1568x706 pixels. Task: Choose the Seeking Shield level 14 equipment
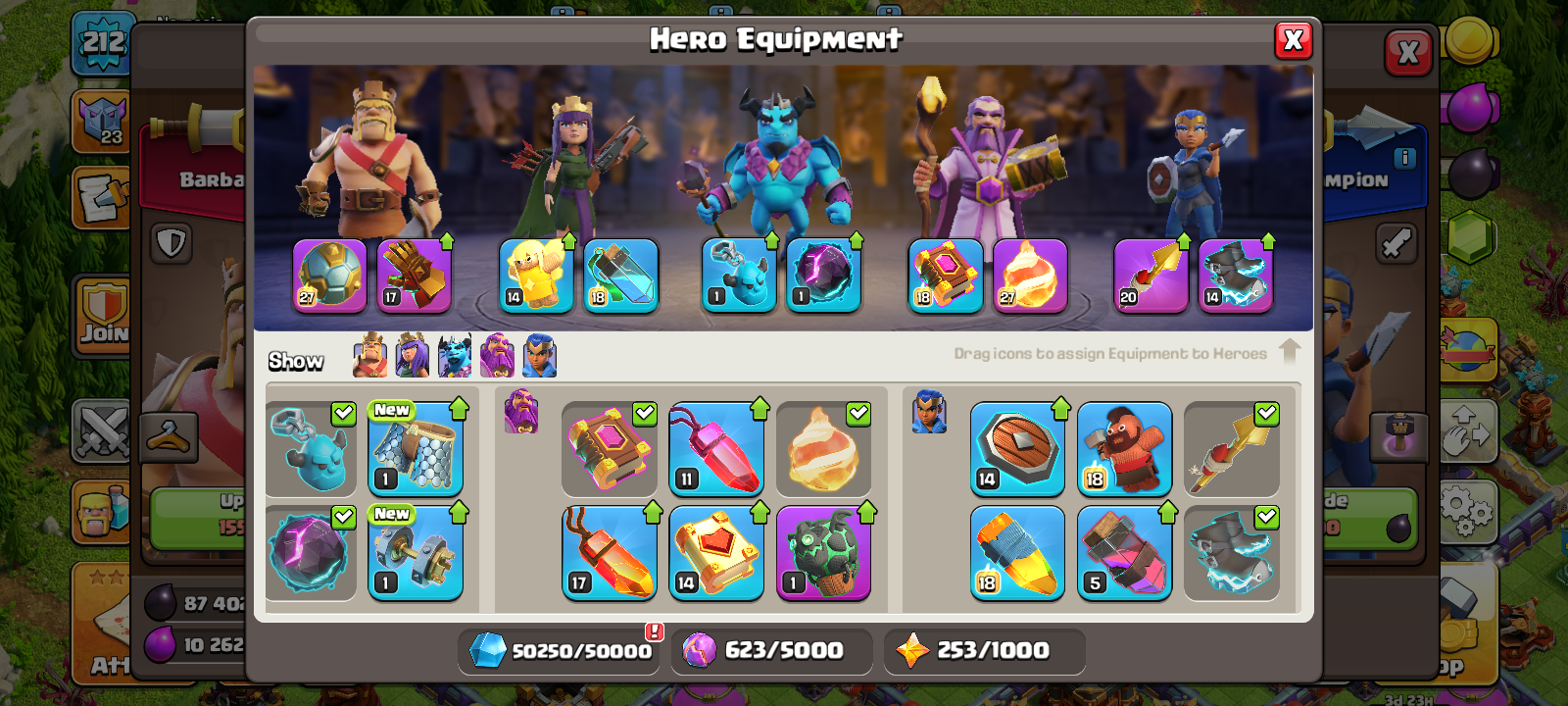[1017, 449]
